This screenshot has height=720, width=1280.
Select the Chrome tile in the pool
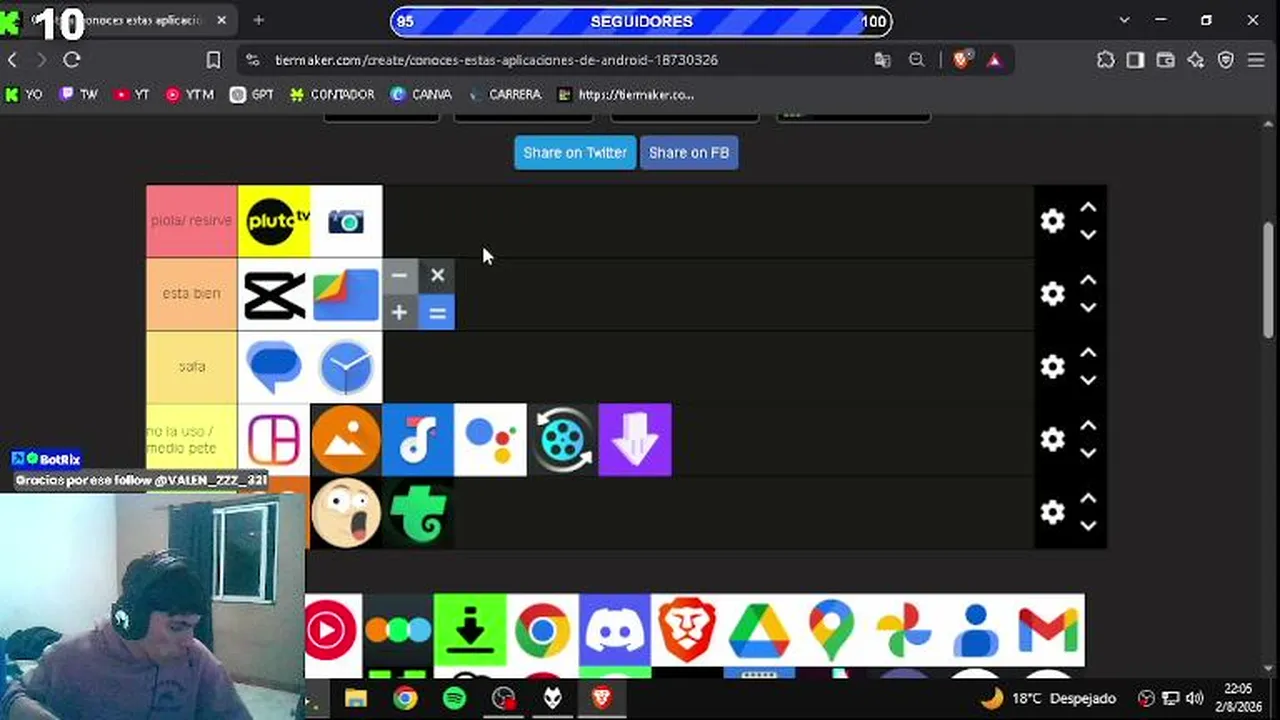(x=542, y=630)
